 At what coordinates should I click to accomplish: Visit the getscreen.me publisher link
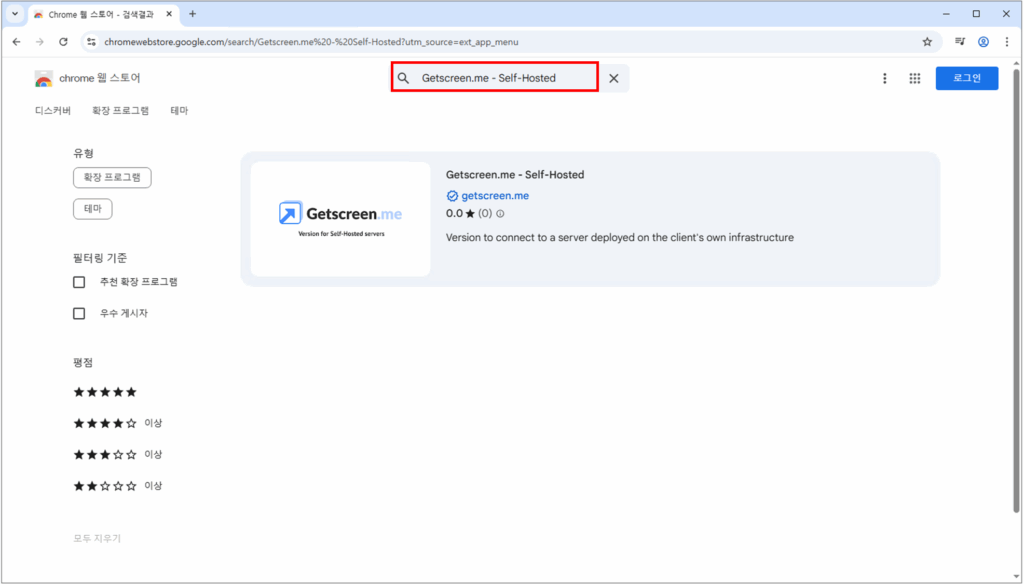point(495,196)
